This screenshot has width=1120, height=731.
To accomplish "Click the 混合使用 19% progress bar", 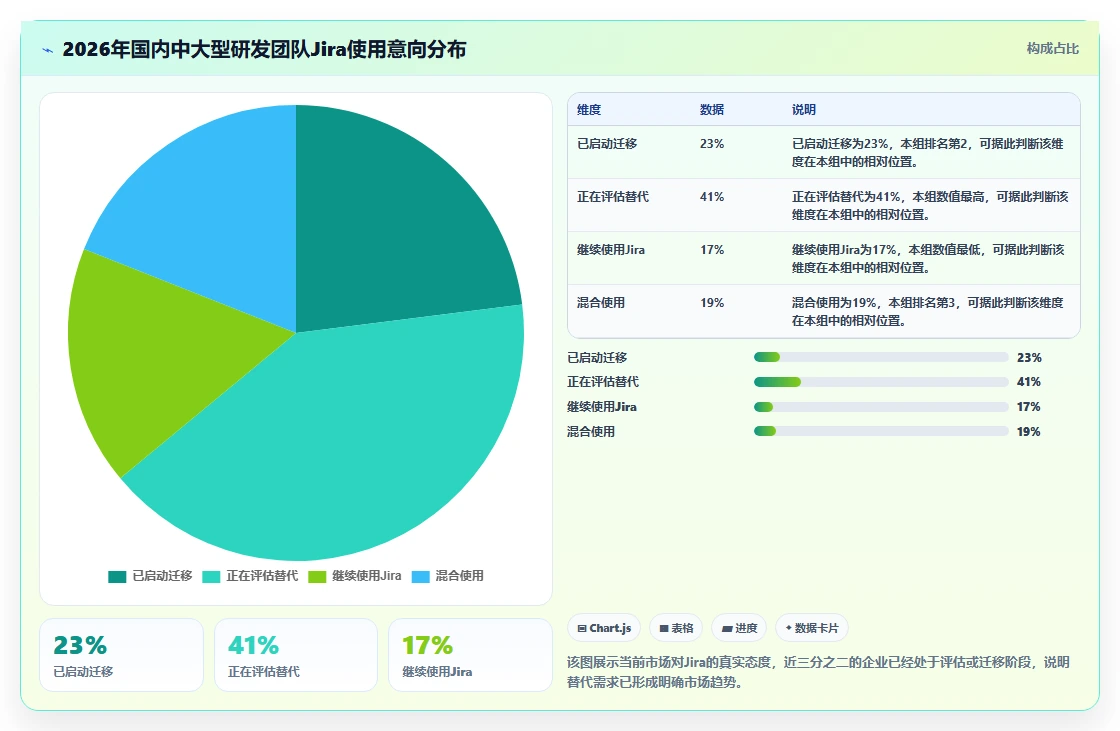I will (x=881, y=432).
